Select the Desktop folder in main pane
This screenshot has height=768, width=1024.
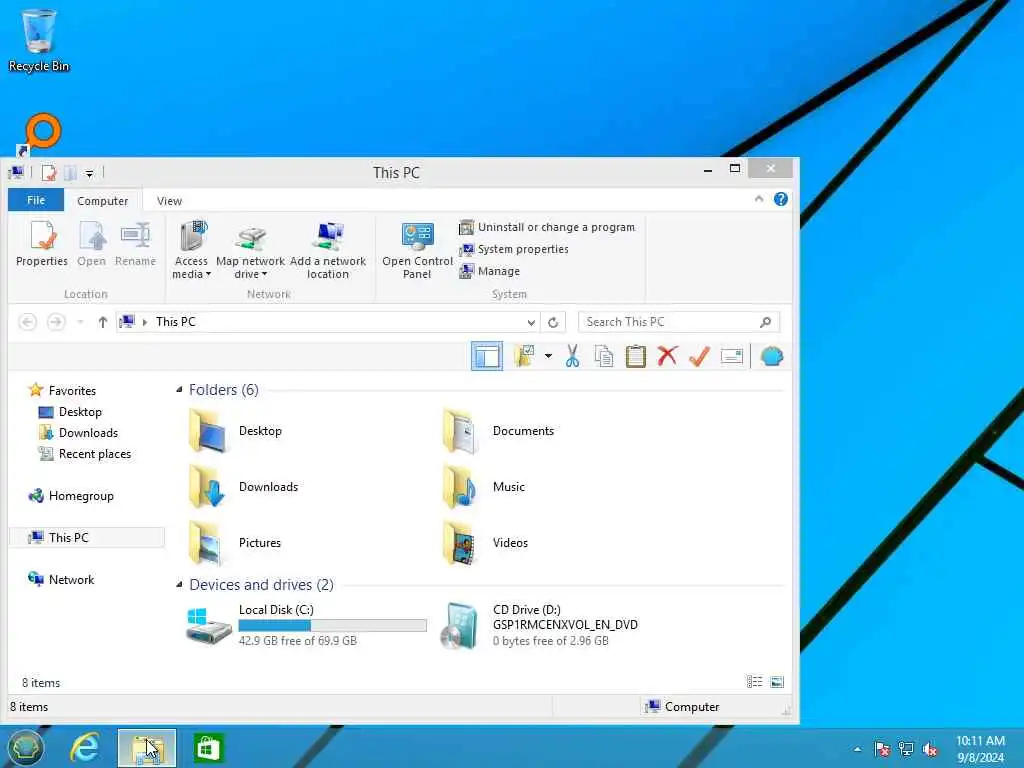(235, 431)
